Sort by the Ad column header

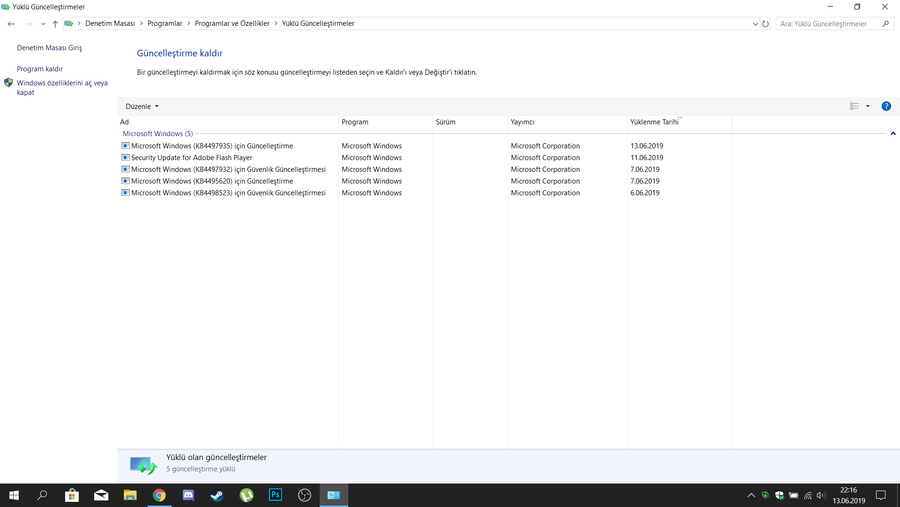[x=228, y=122]
